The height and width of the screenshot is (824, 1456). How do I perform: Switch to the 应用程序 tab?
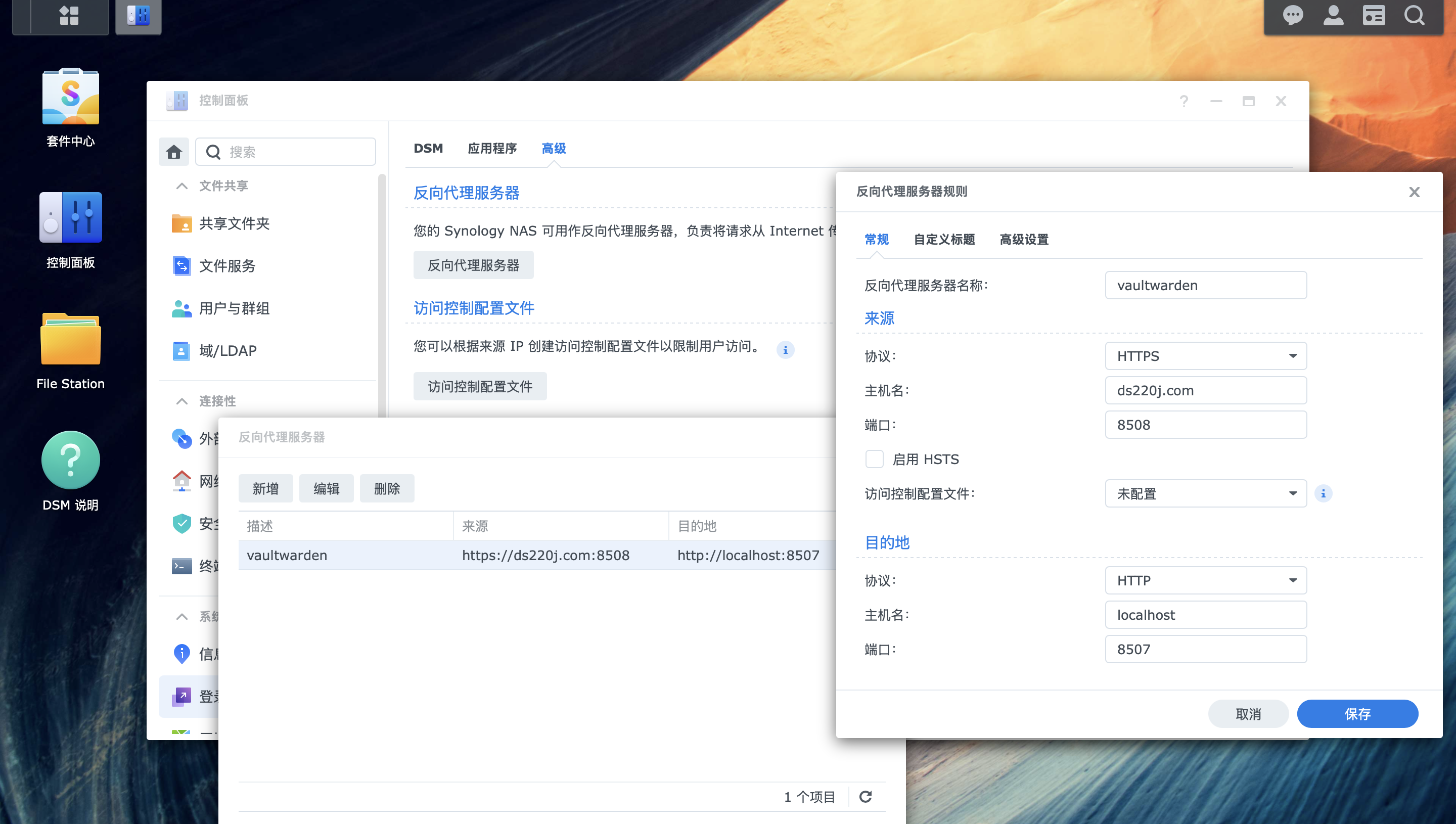pyautogui.click(x=492, y=148)
